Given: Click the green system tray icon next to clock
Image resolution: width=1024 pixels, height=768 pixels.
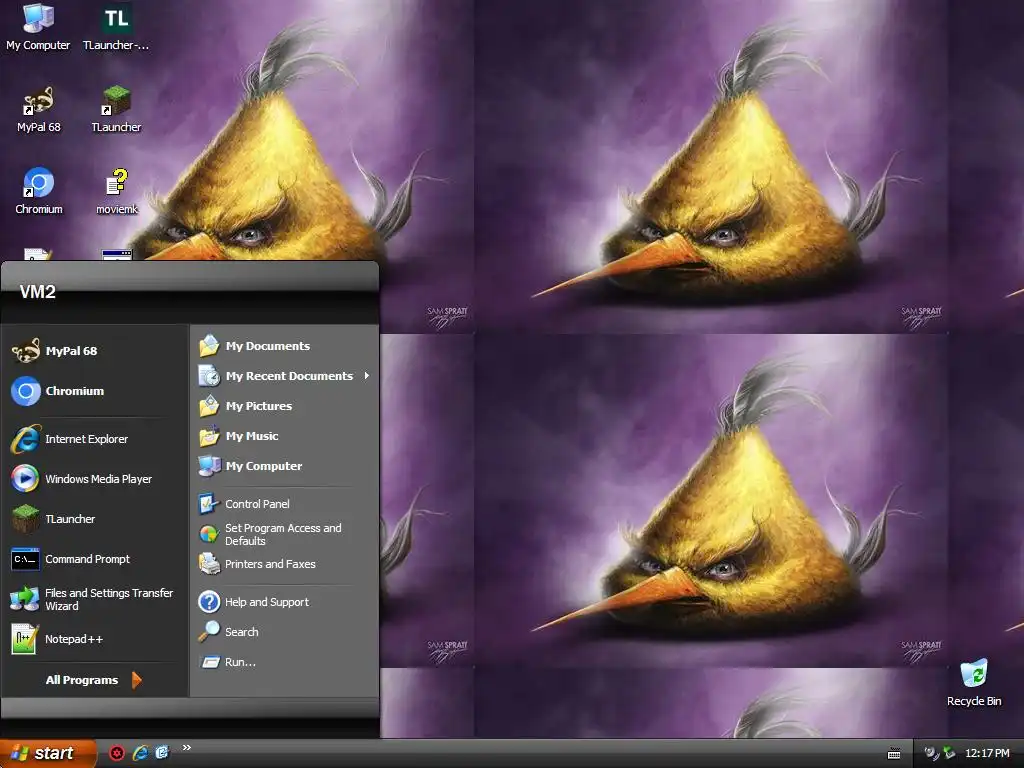Looking at the screenshot, I should (x=949, y=753).
